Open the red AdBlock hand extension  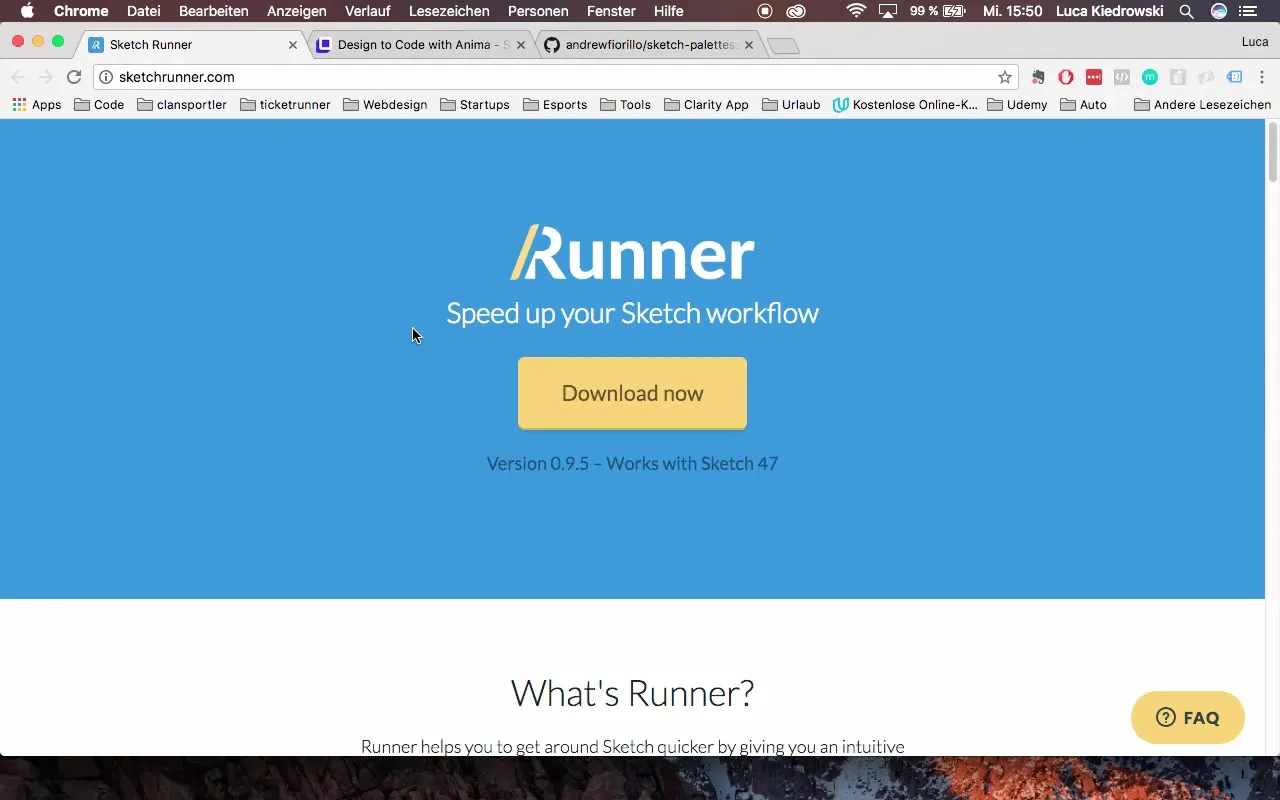(1066, 77)
